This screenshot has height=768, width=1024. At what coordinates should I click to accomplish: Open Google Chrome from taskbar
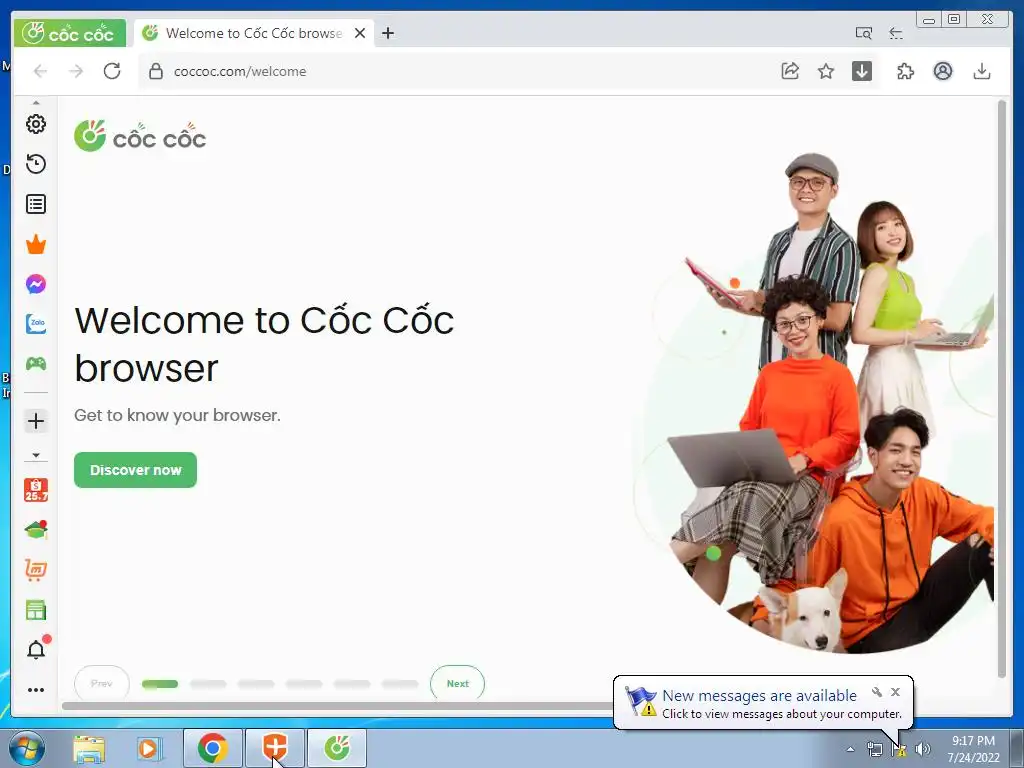click(x=213, y=748)
